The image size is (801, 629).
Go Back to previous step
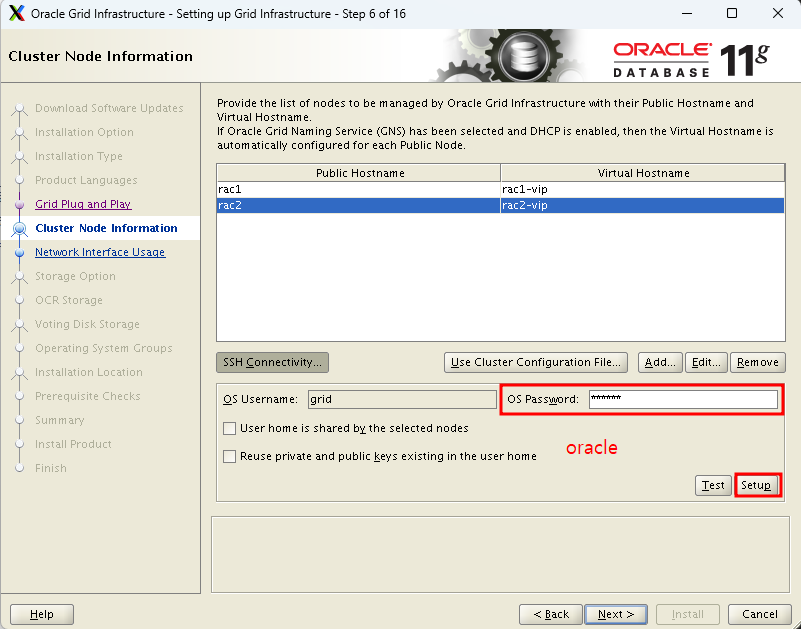[x=551, y=614]
